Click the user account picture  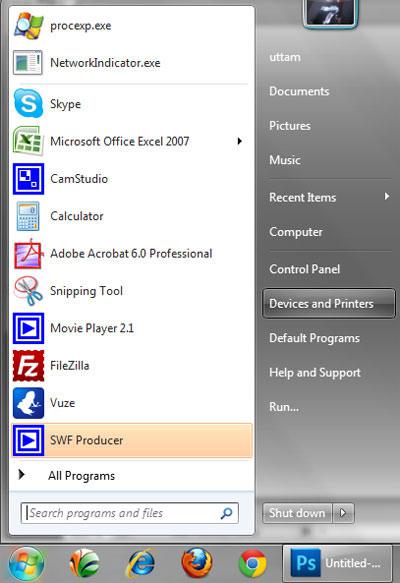tap(330, 13)
